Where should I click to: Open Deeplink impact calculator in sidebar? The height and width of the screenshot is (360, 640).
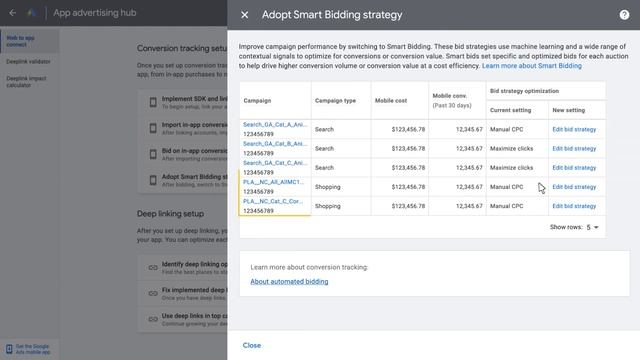(27, 82)
